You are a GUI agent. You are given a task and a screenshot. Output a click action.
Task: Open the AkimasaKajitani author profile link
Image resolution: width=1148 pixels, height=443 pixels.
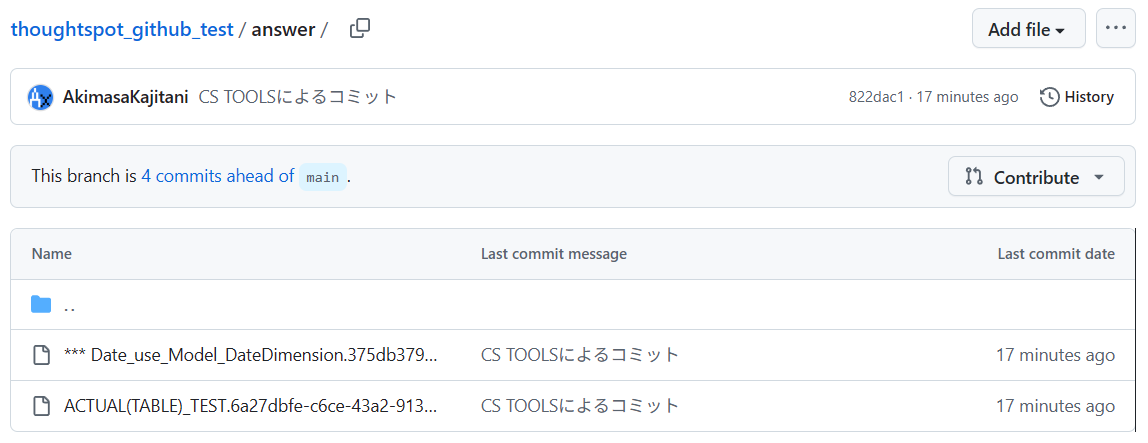click(125, 97)
